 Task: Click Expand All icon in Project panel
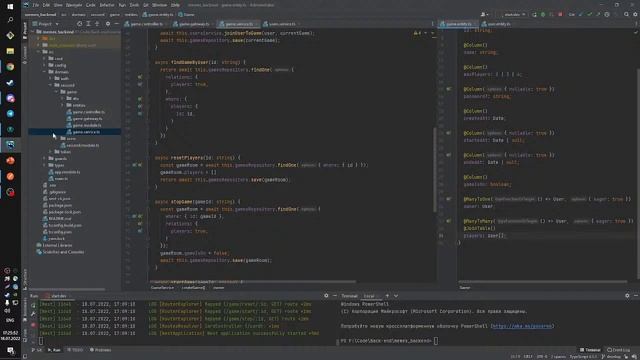click(x=88, y=24)
